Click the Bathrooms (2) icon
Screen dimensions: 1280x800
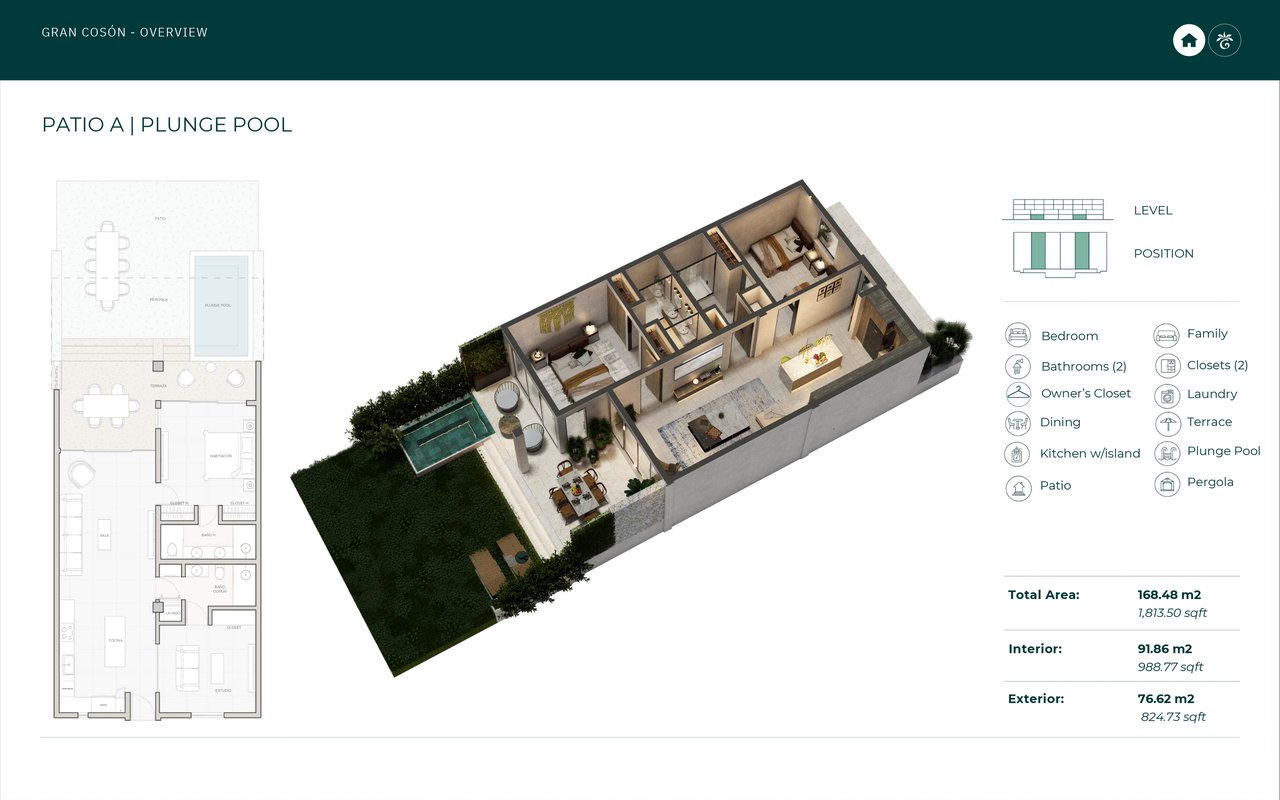point(1018,366)
